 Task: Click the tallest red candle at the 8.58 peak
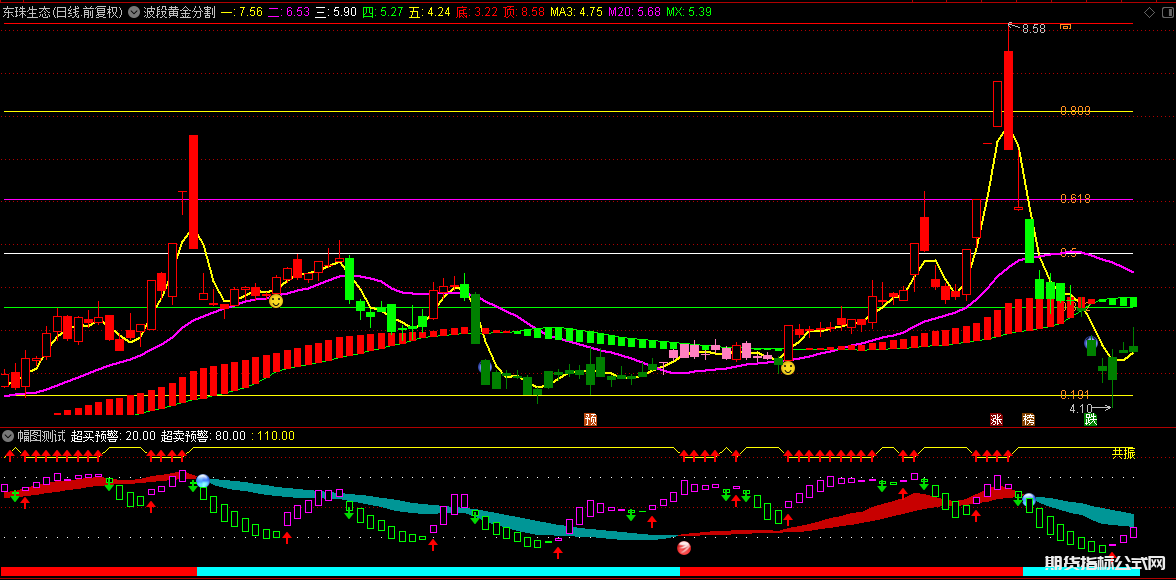point(1009,100)
